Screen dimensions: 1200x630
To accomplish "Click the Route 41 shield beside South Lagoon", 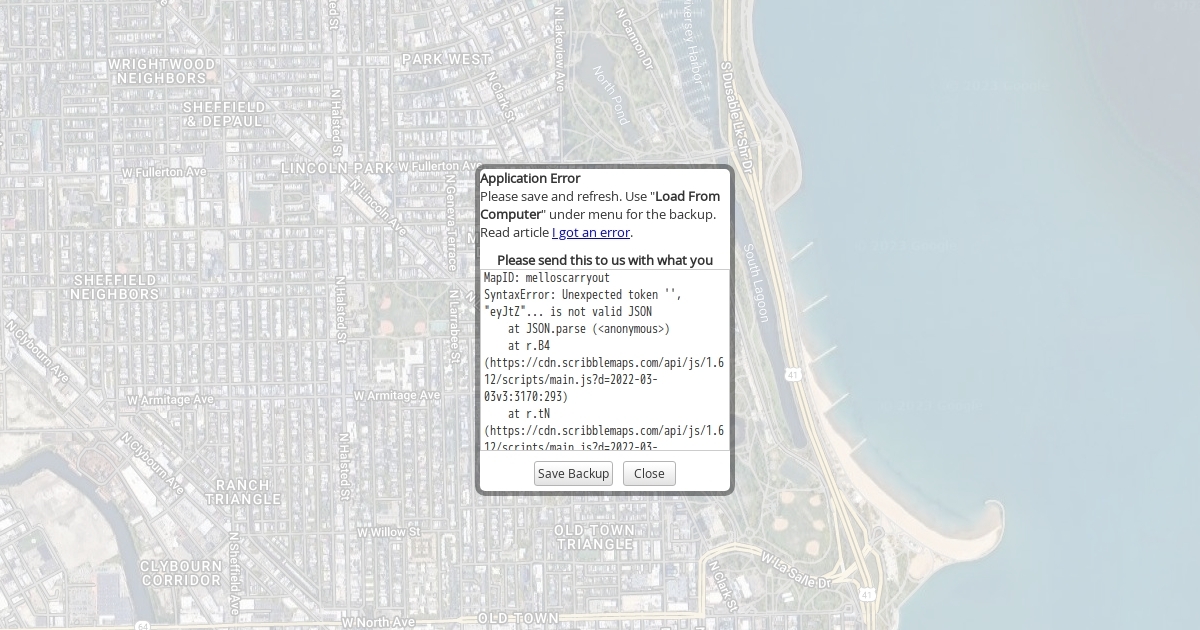I will [x=793, y=374].
